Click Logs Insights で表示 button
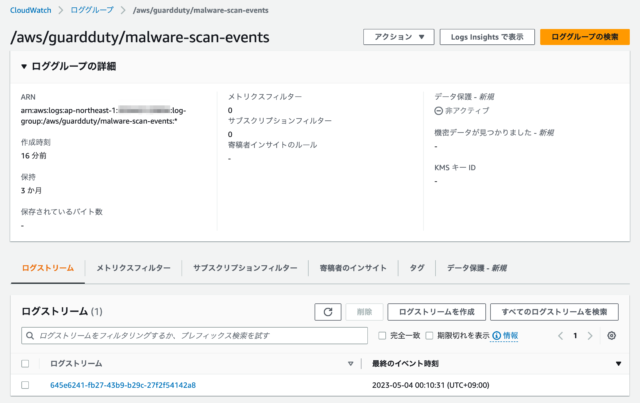Viewport: 640px width, 403px height. [x=487, y=37]
